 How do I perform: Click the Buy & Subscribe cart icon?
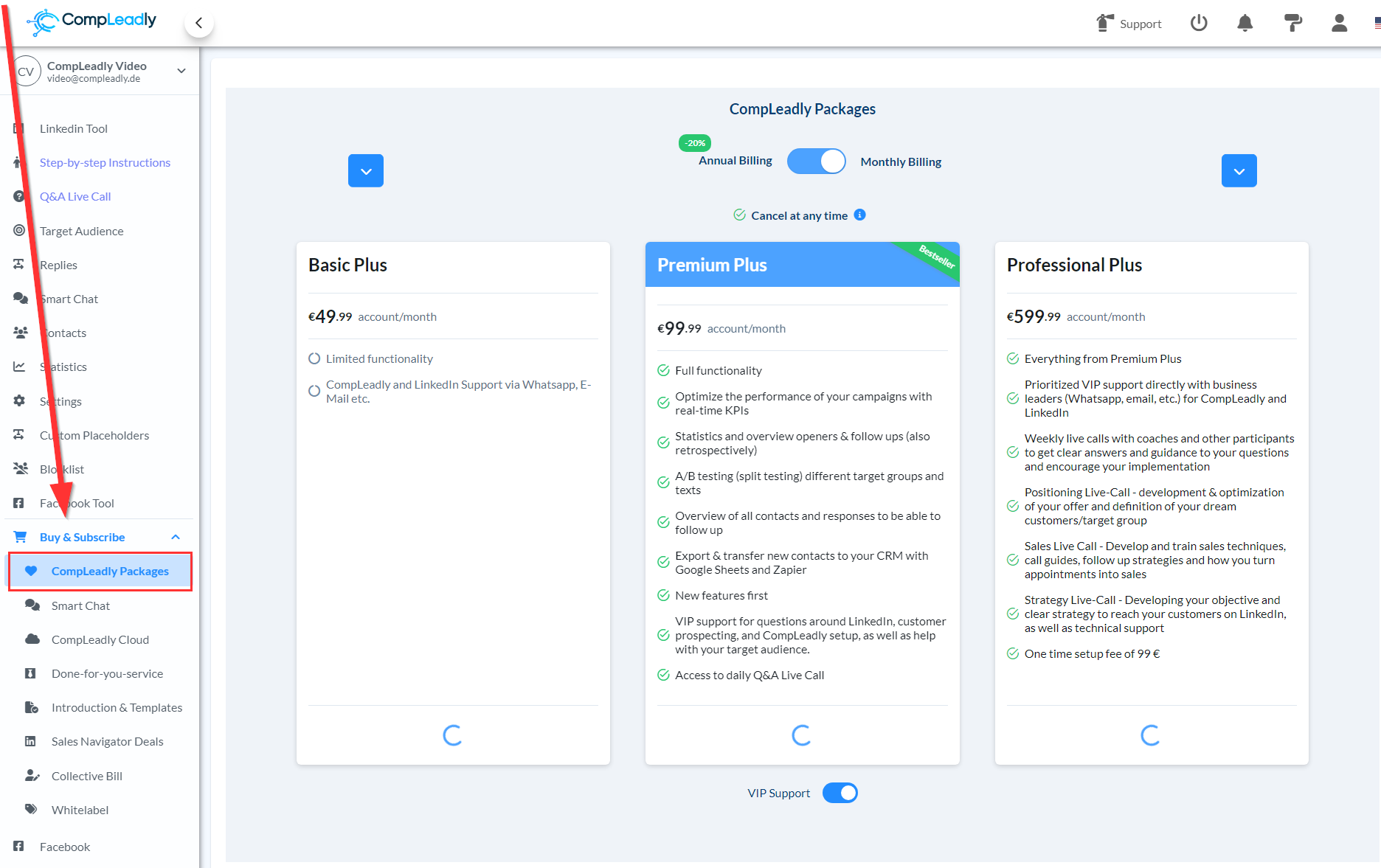(x=20, y=537)
